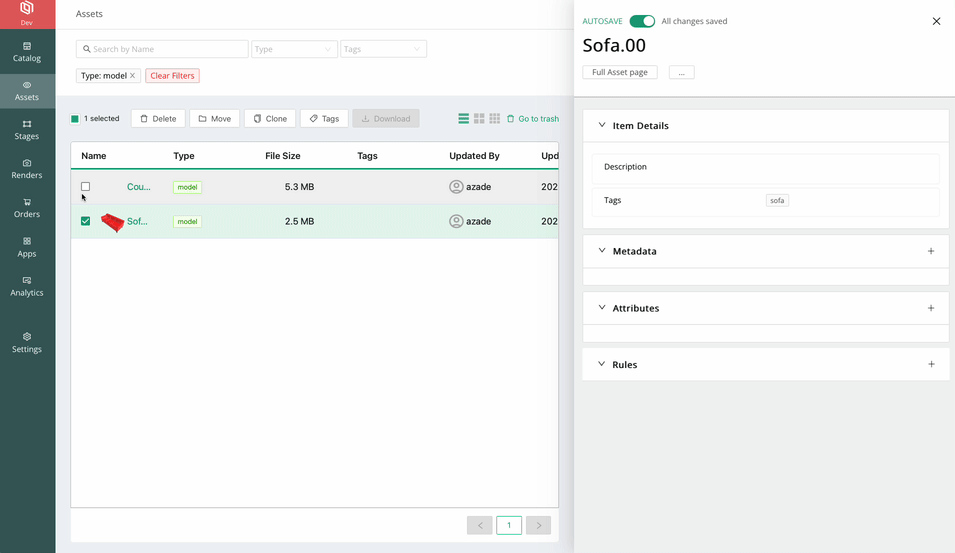
Task: Open the Type filter dropdown
Action: click(x=293, y=49)
